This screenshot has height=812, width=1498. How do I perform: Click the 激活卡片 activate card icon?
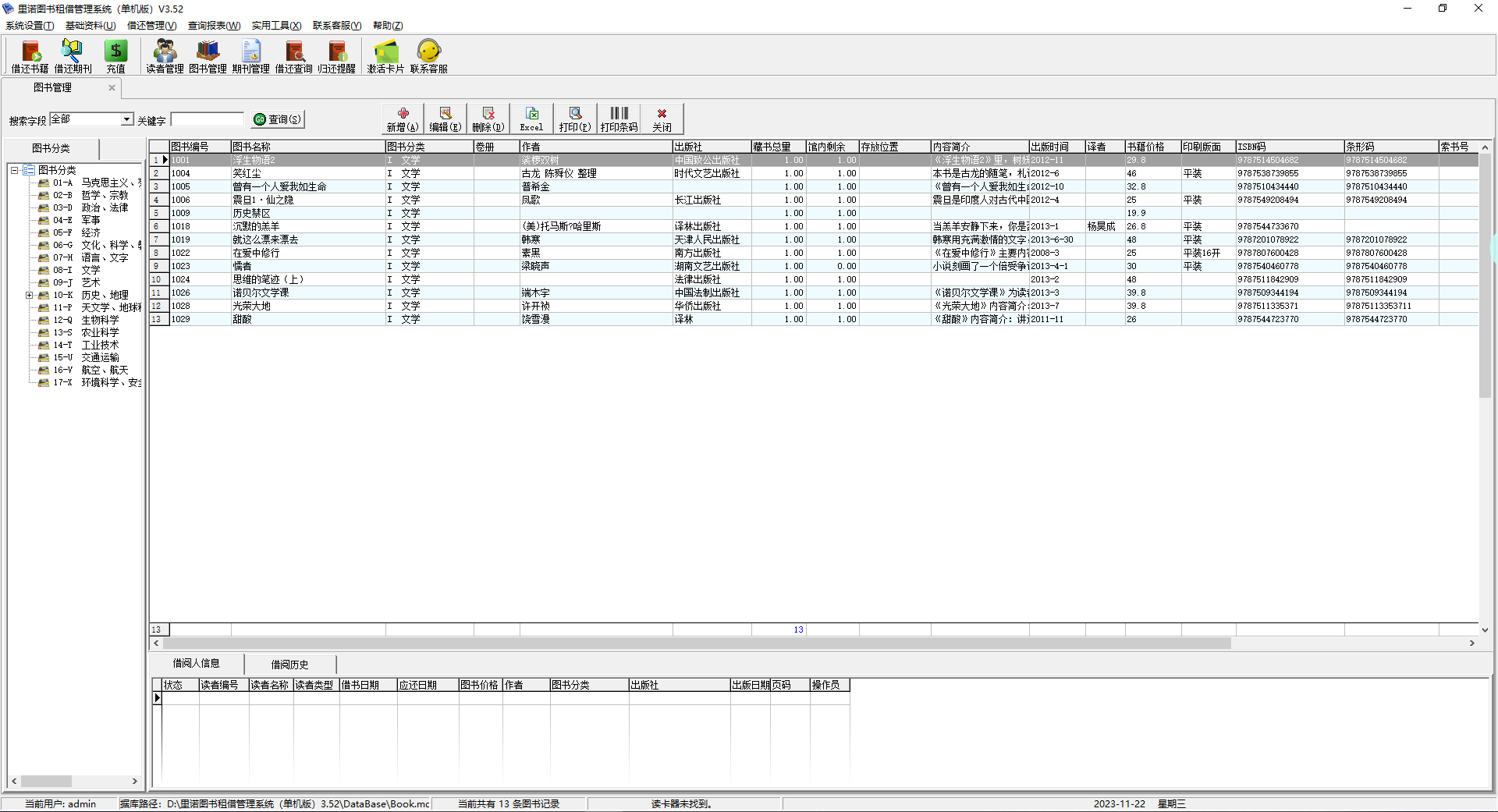tap(385, 56)
